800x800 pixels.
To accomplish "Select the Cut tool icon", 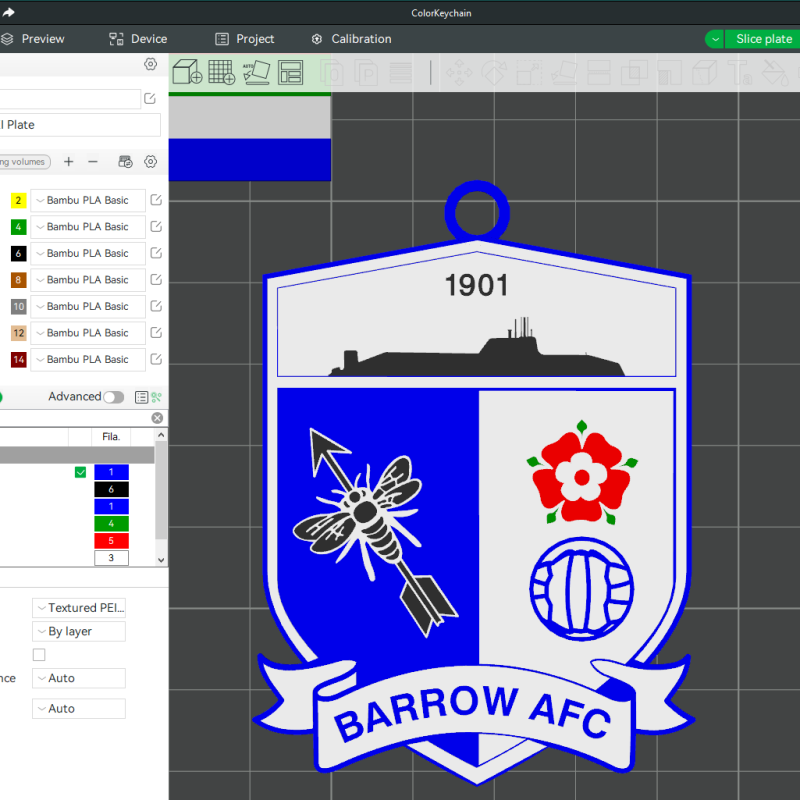I will click(x=598, y=72).
